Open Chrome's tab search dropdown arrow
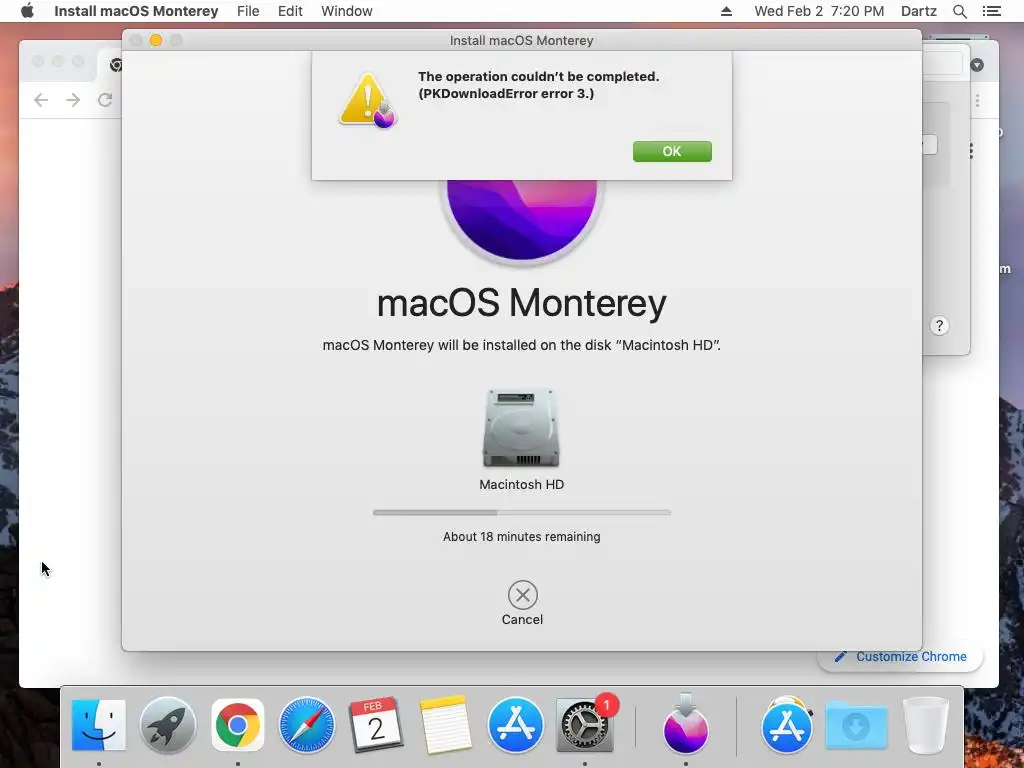 point(977,65)
